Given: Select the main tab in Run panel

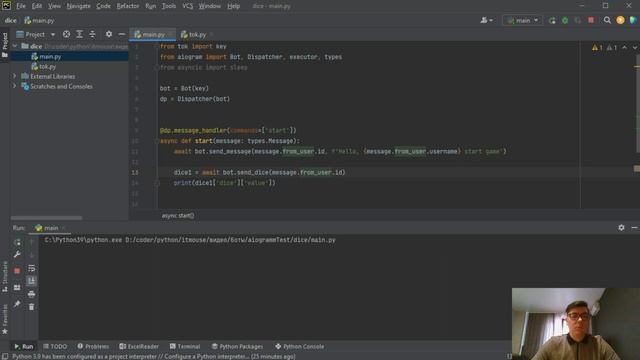Looking at the screenshot, I should (x=50, y=228).
